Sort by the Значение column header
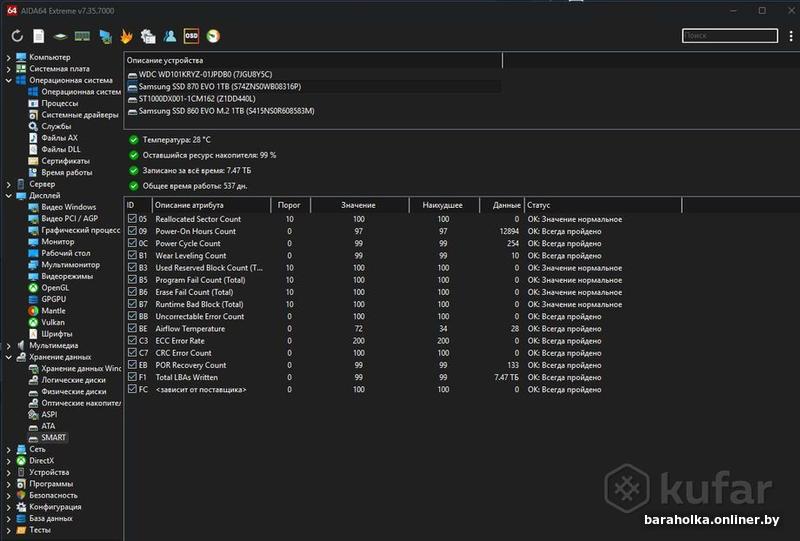Viewport: 800px width, 541px height. coord(358,205)
